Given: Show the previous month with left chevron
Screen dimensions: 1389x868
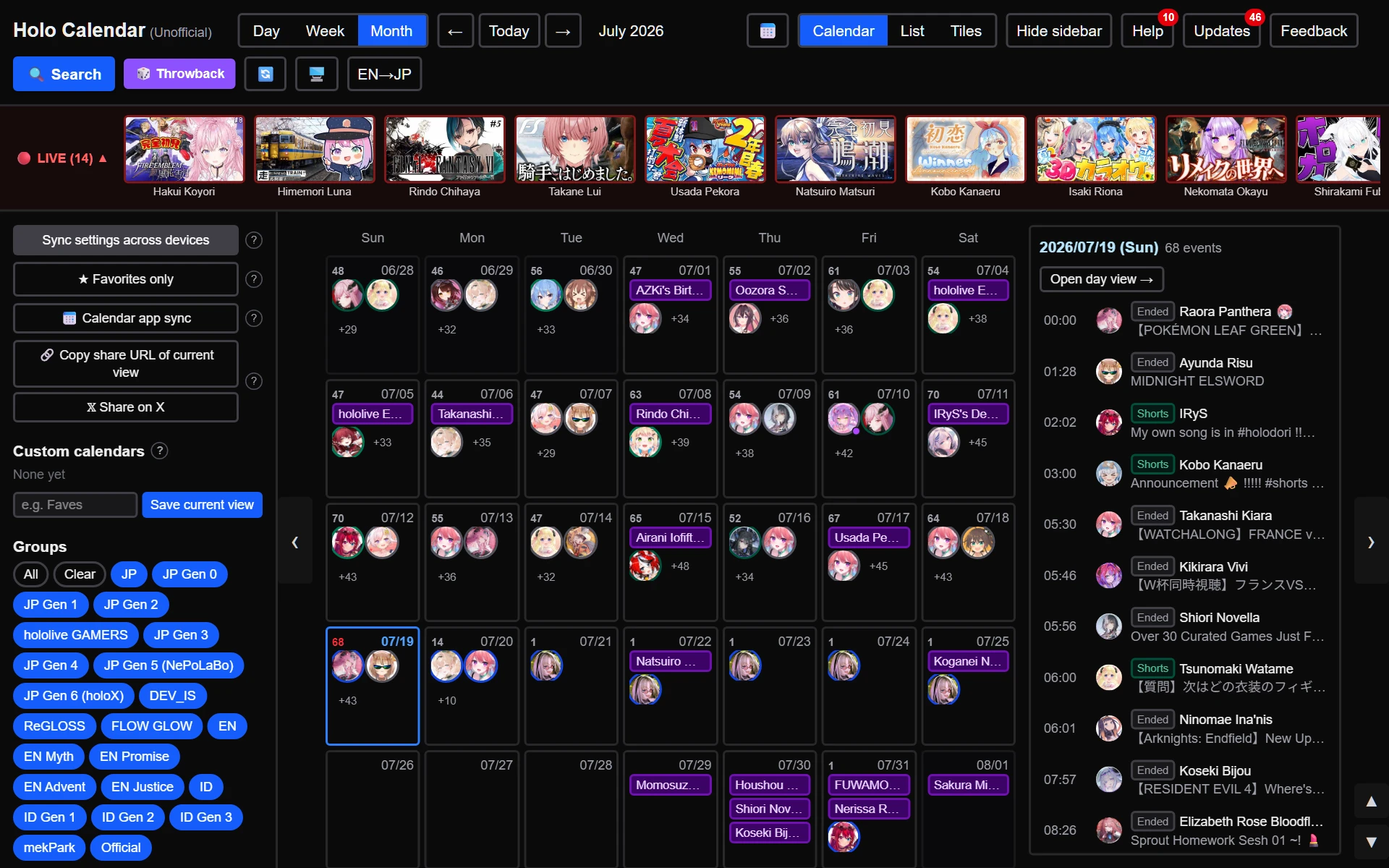Looking at the screenshot, I should click(x=295, y=541).
